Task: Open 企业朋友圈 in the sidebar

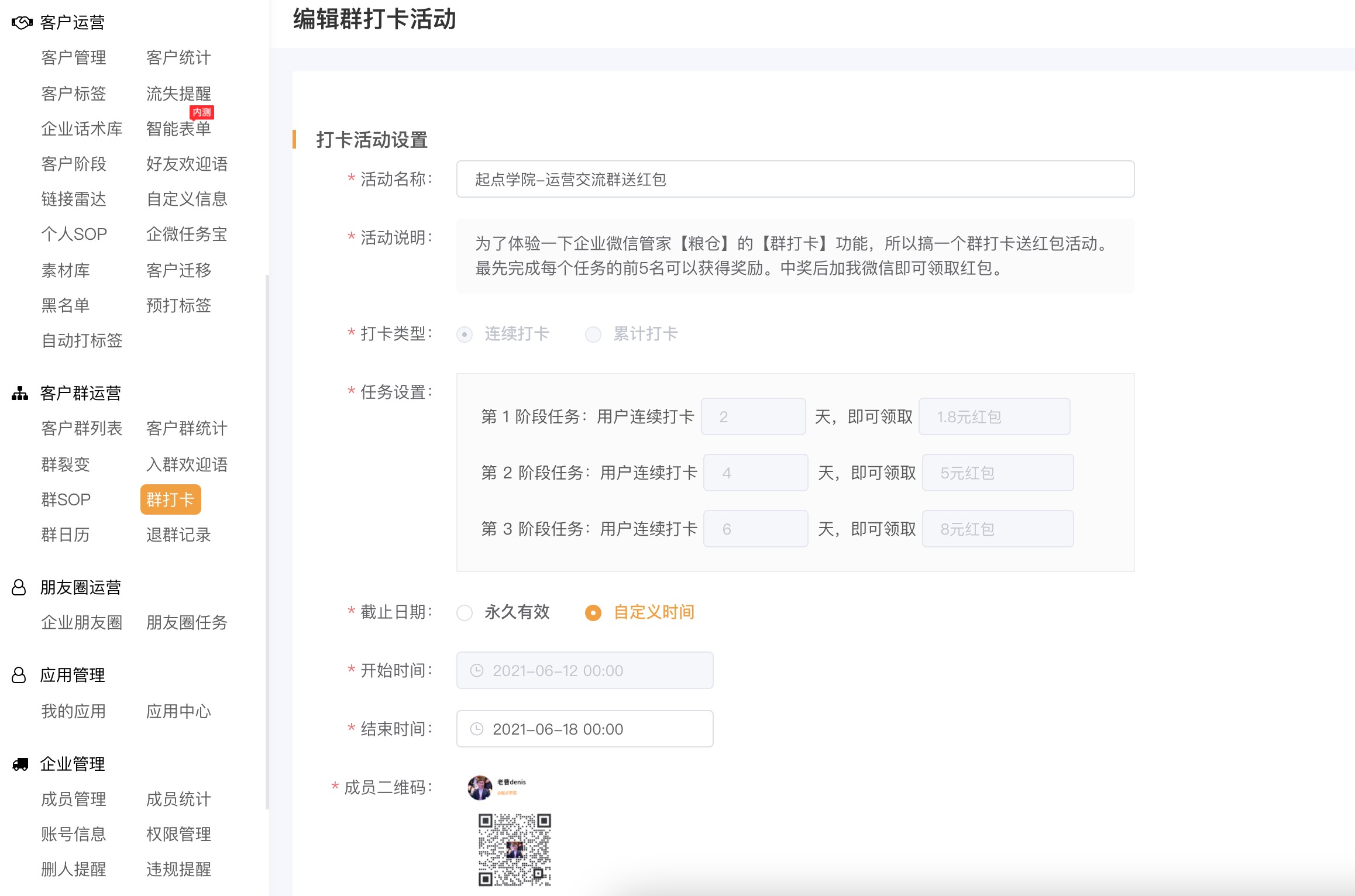Action: click(81, 623)
